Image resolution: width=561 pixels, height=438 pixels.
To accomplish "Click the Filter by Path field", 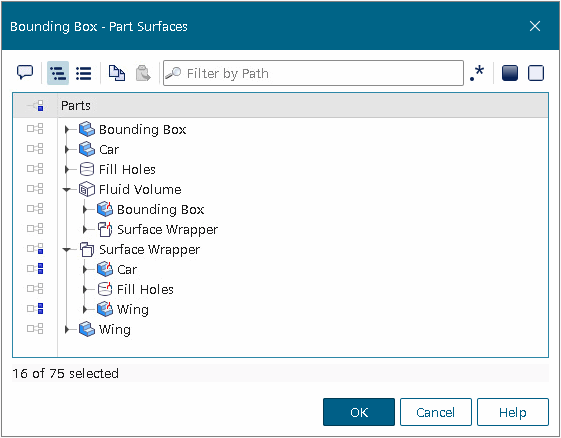I will [313, 73].
